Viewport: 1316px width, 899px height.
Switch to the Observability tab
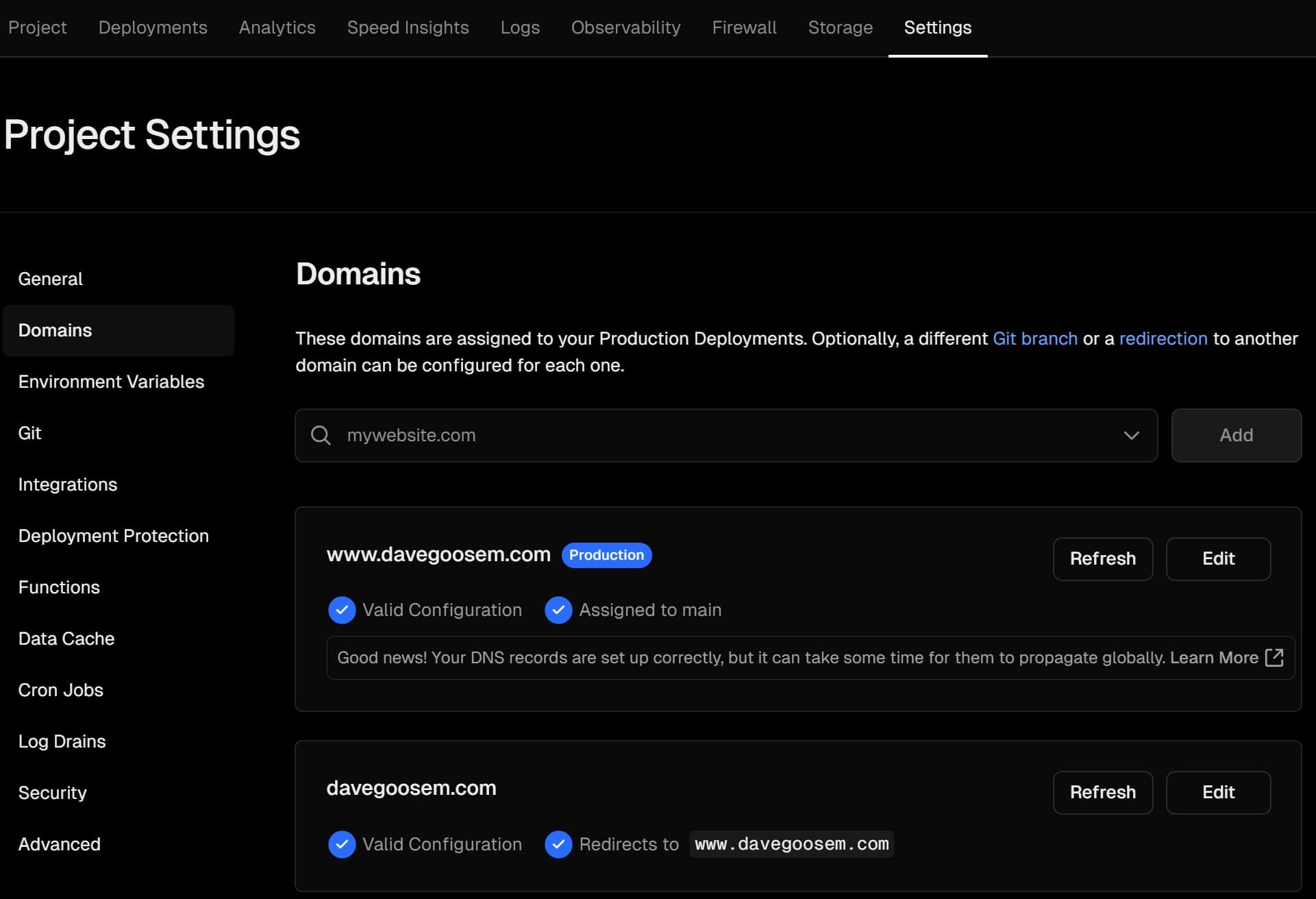click(625, 27)
